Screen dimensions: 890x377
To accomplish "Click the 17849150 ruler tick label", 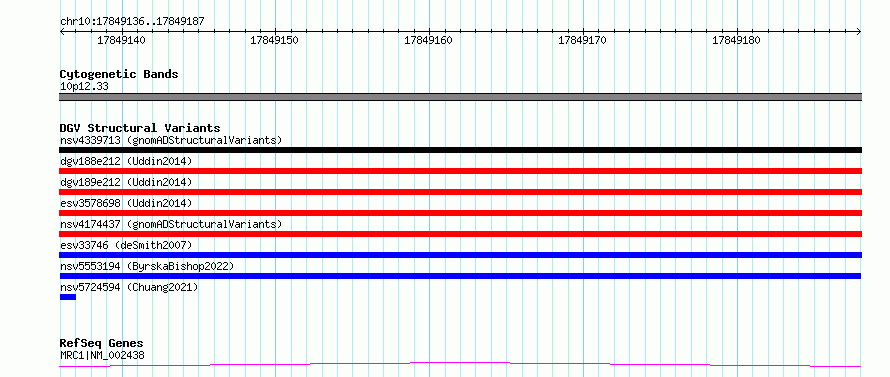I will [274, 40].
